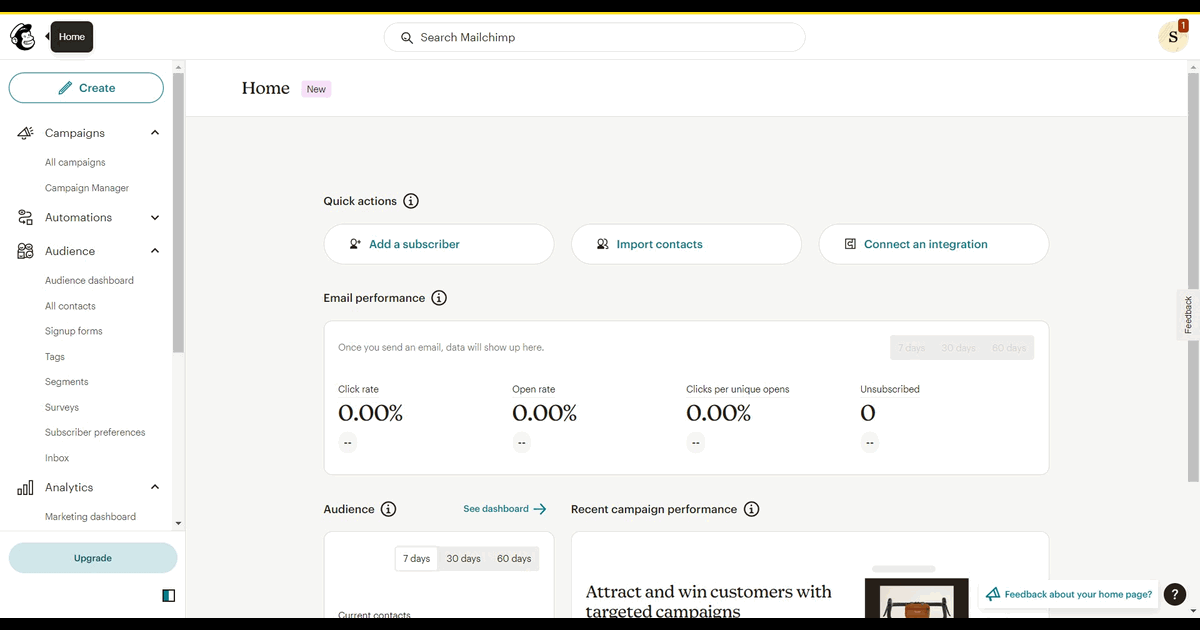Viewport: 1200px width, 630px height.
Task: Open the account avatar with notification badge
Action: click(x=1173, y=37)
